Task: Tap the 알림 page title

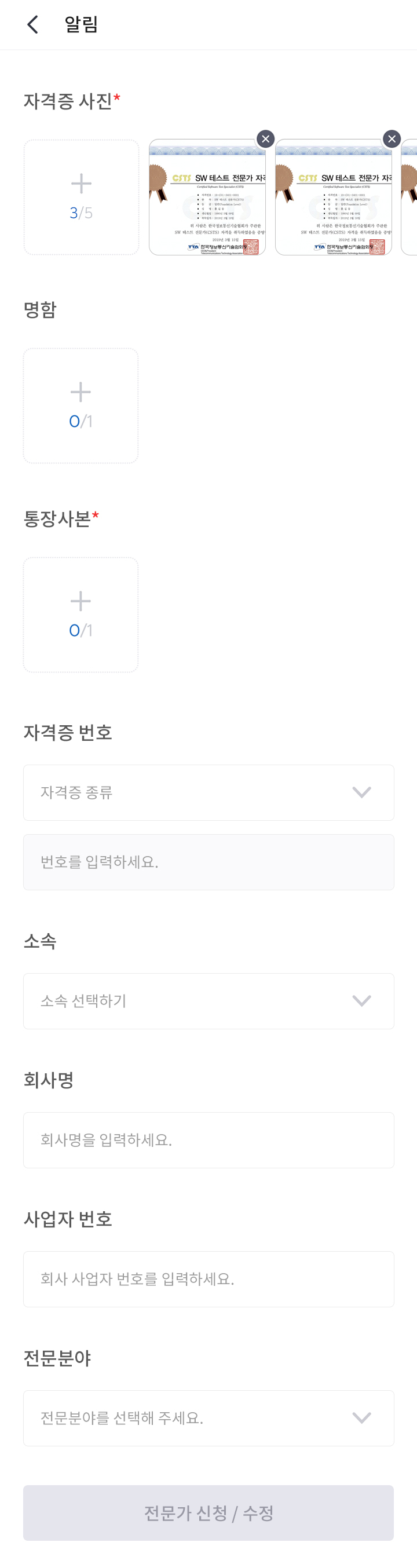Action: click(81, 24)
